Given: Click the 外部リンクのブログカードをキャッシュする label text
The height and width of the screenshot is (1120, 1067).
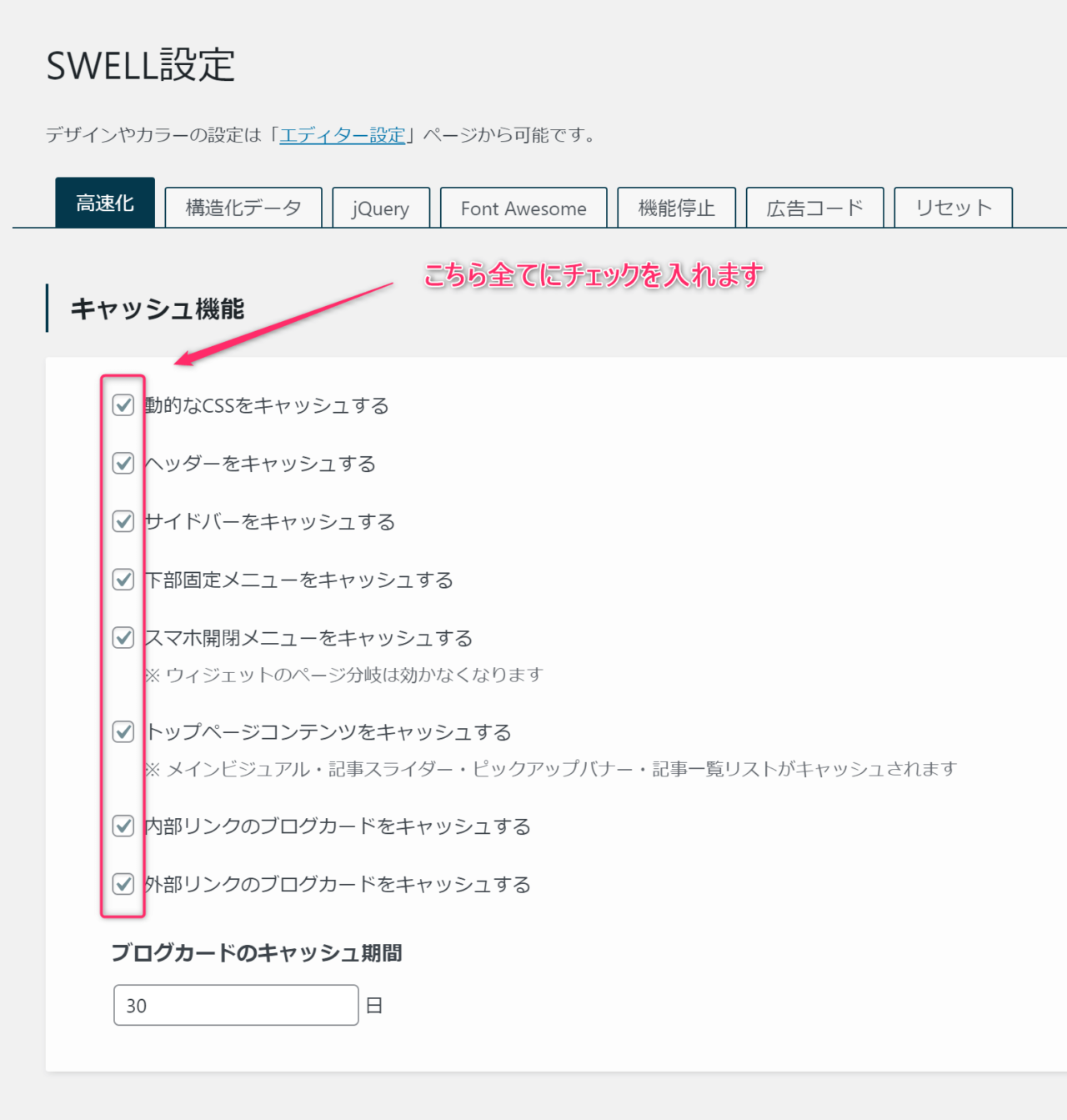Looking at the screenshot, I should (x=338, y=885).
